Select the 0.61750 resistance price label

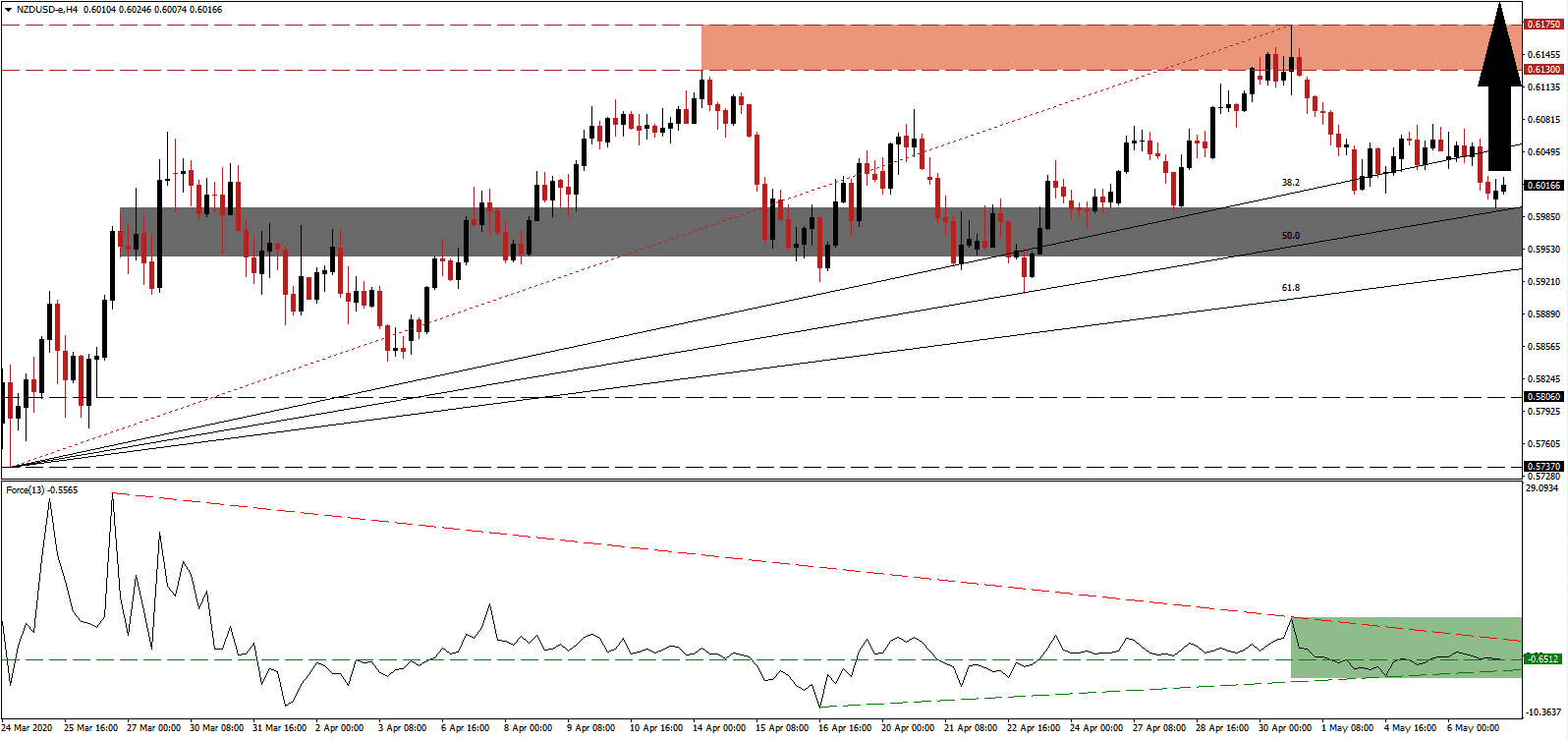pos(1542,24)
